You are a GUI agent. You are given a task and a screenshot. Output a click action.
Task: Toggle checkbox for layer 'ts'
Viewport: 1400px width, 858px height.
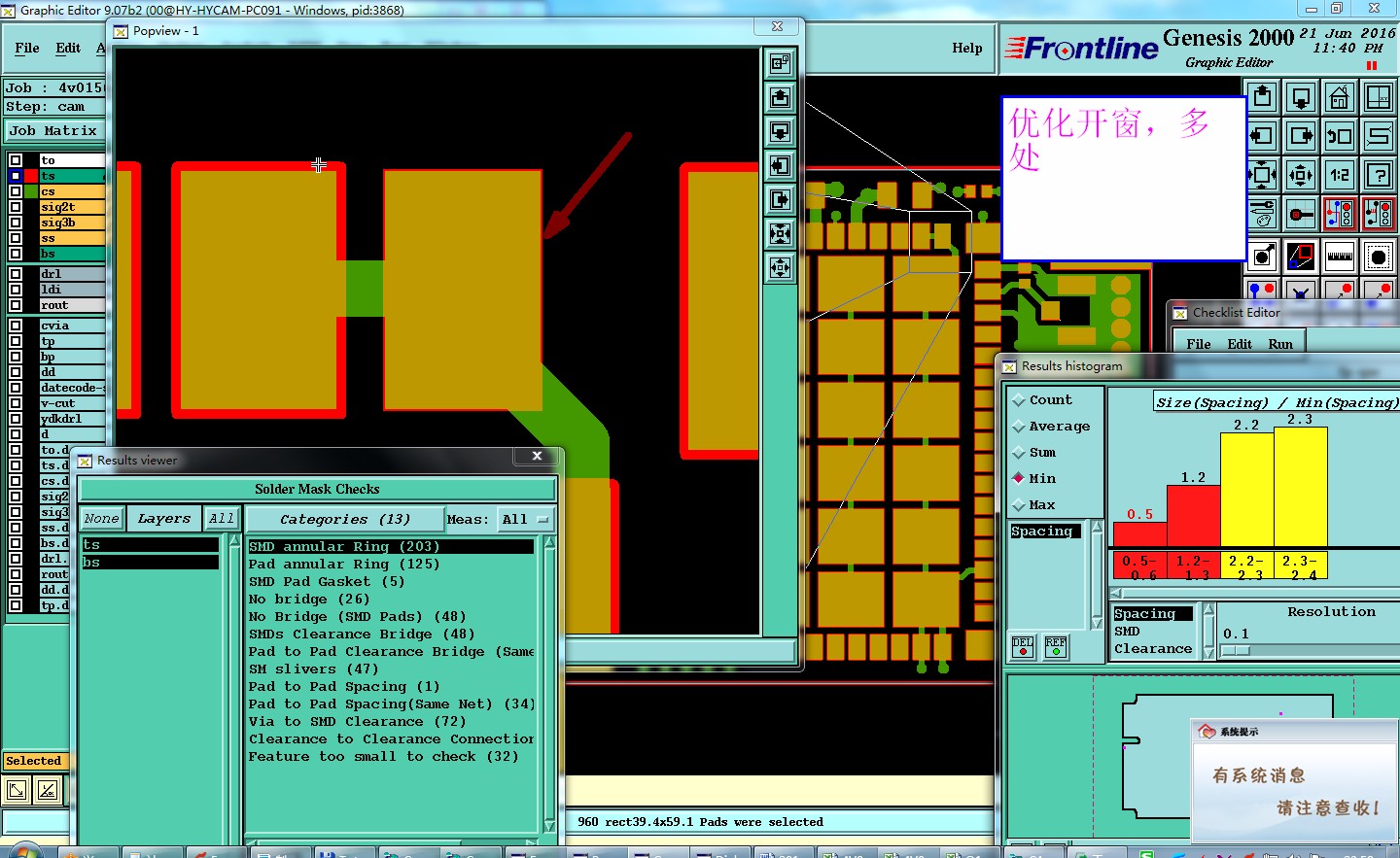point(16,176)
